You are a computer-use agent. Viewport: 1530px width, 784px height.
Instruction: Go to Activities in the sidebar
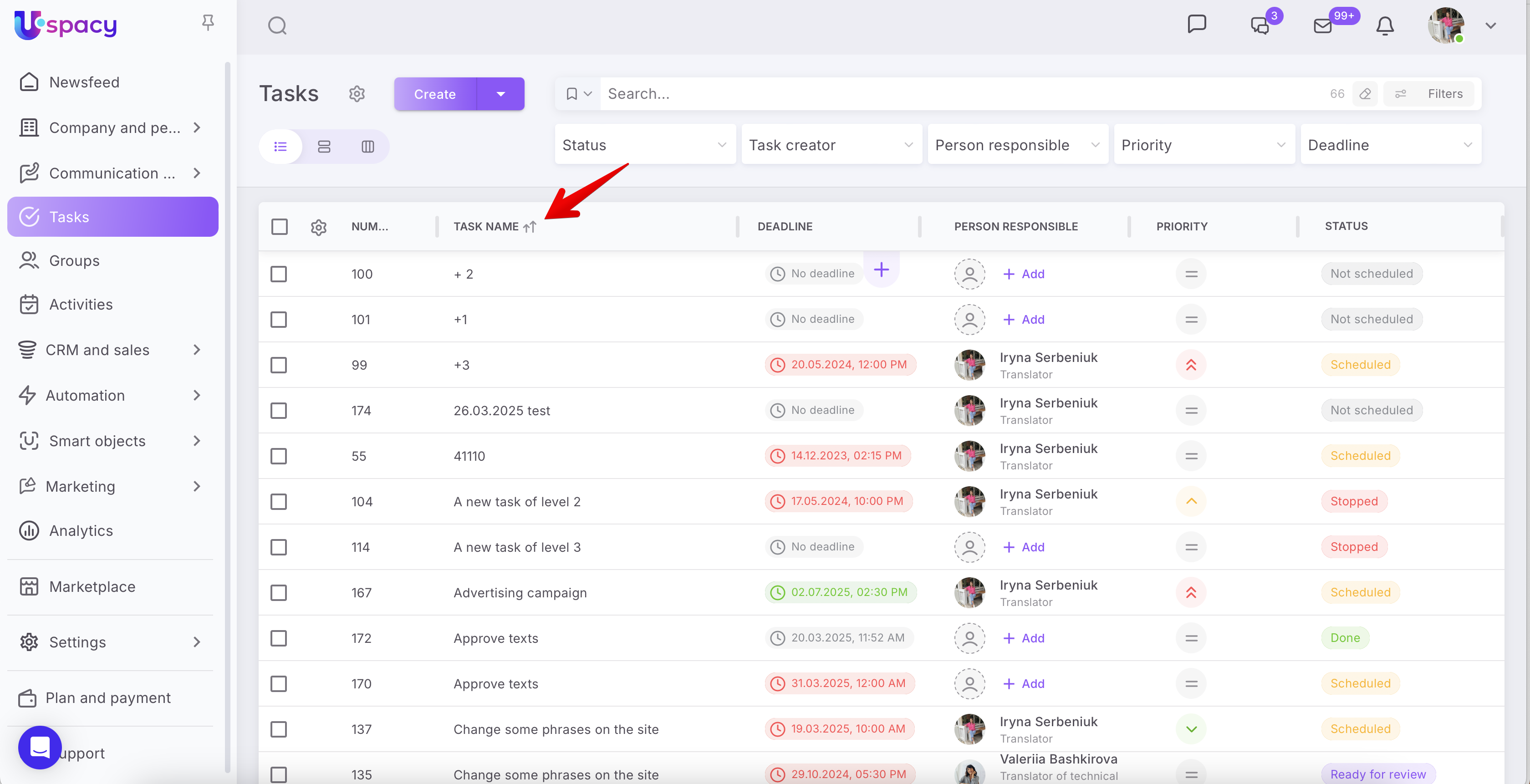tap(81, 304)
